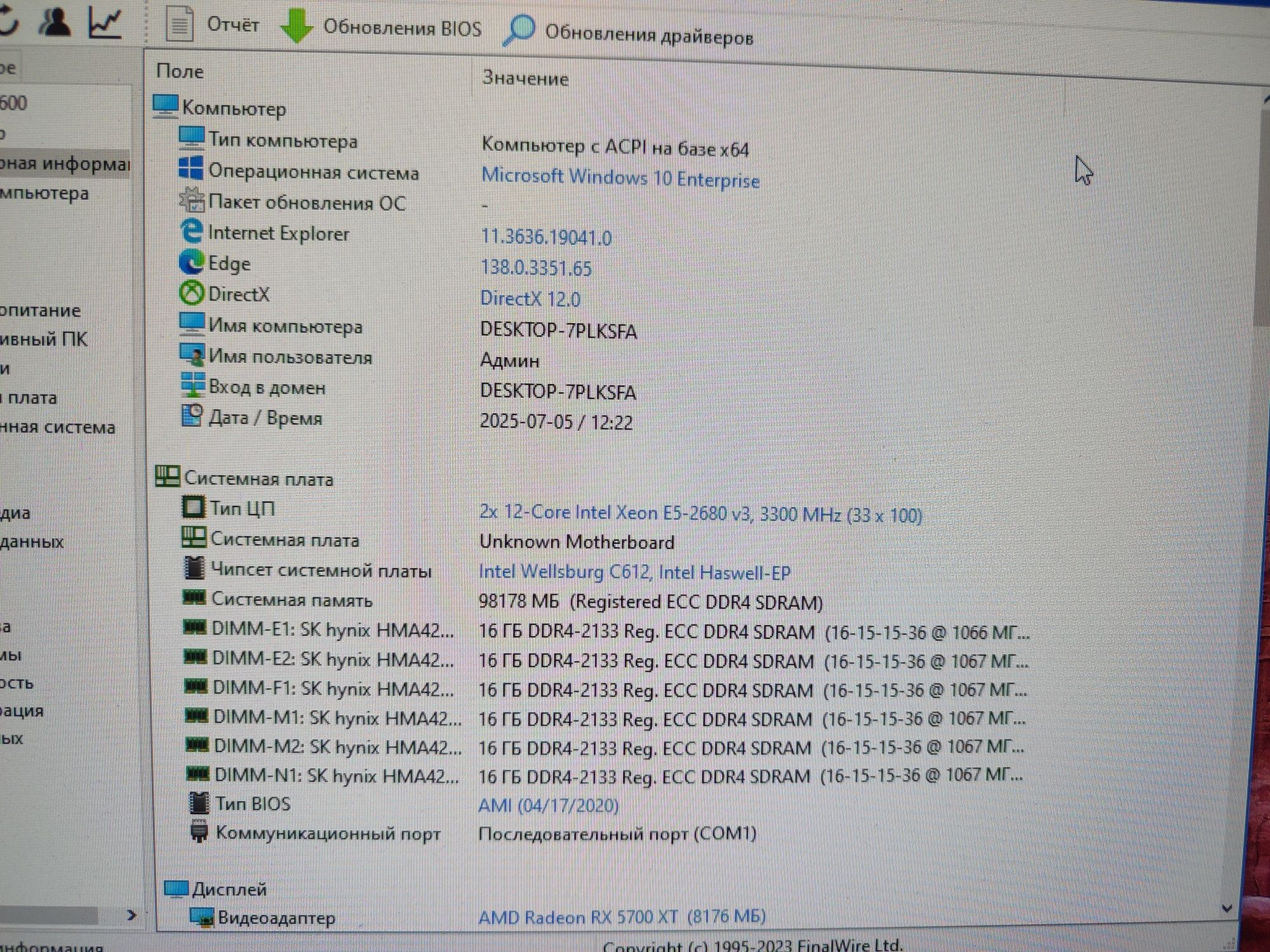This screenshot has width=1270, height=952.
Task: Click the sidebar horizontal scroll right arrow
Action: [131, 915]
